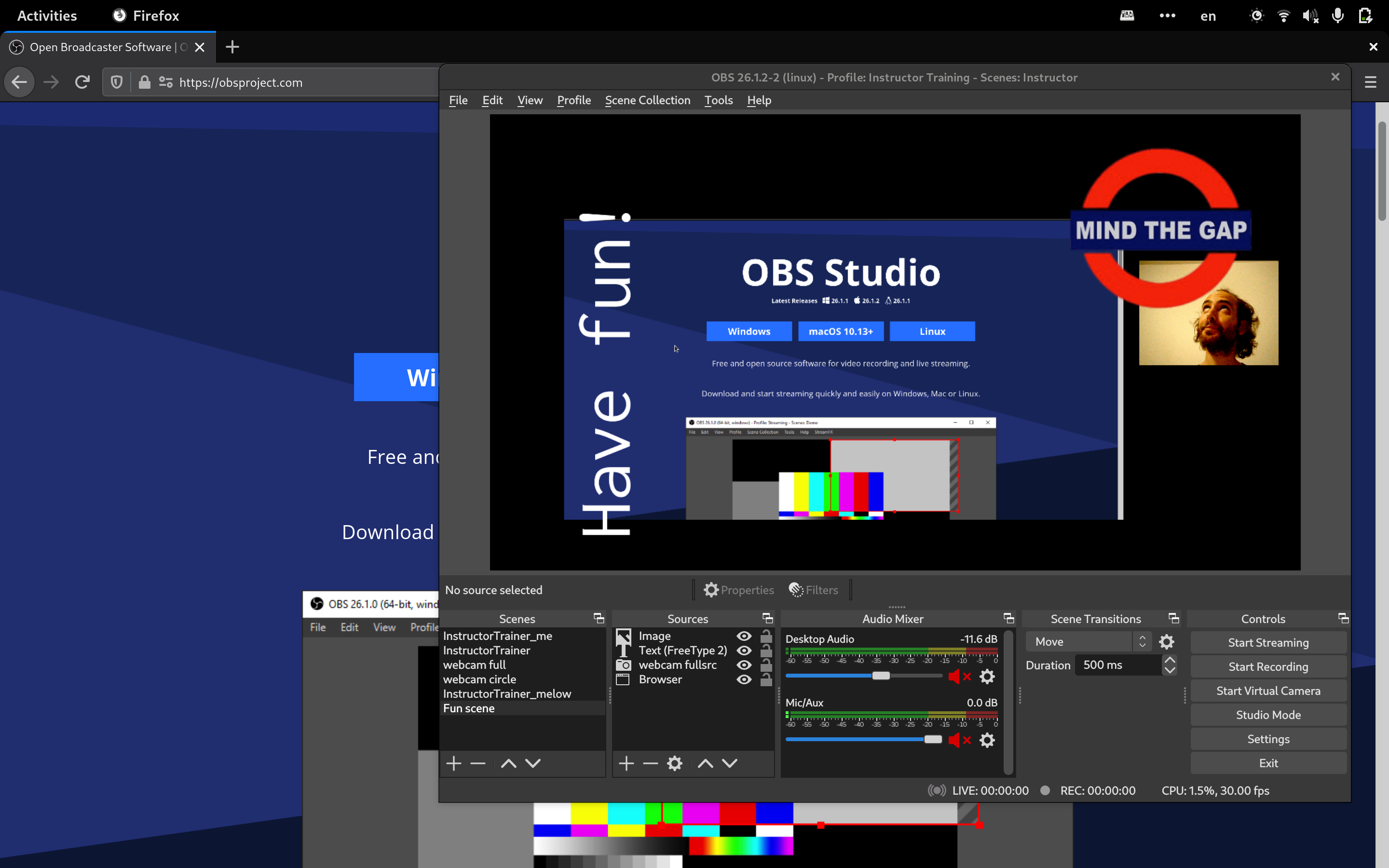Undock the Sources panel
1389x868 pixels.
[x=767, y=618]
